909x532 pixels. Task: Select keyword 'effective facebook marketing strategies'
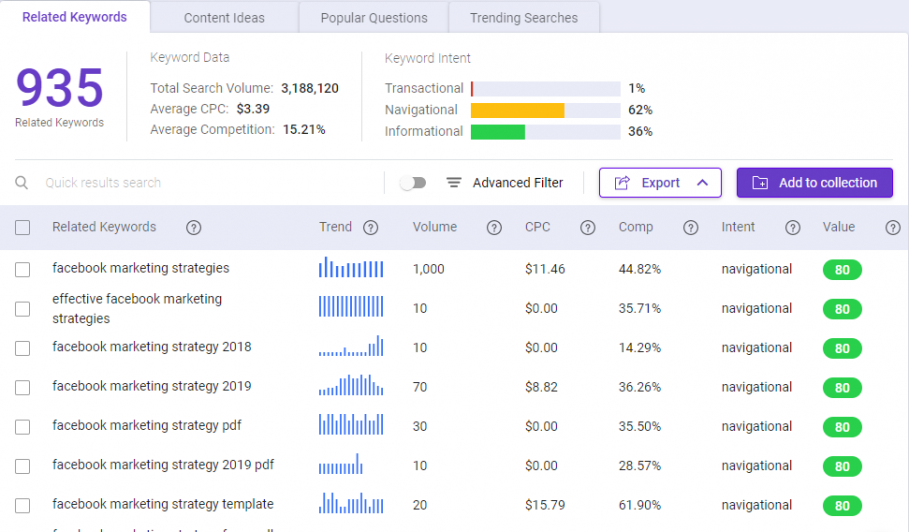(x=137, y=308)
